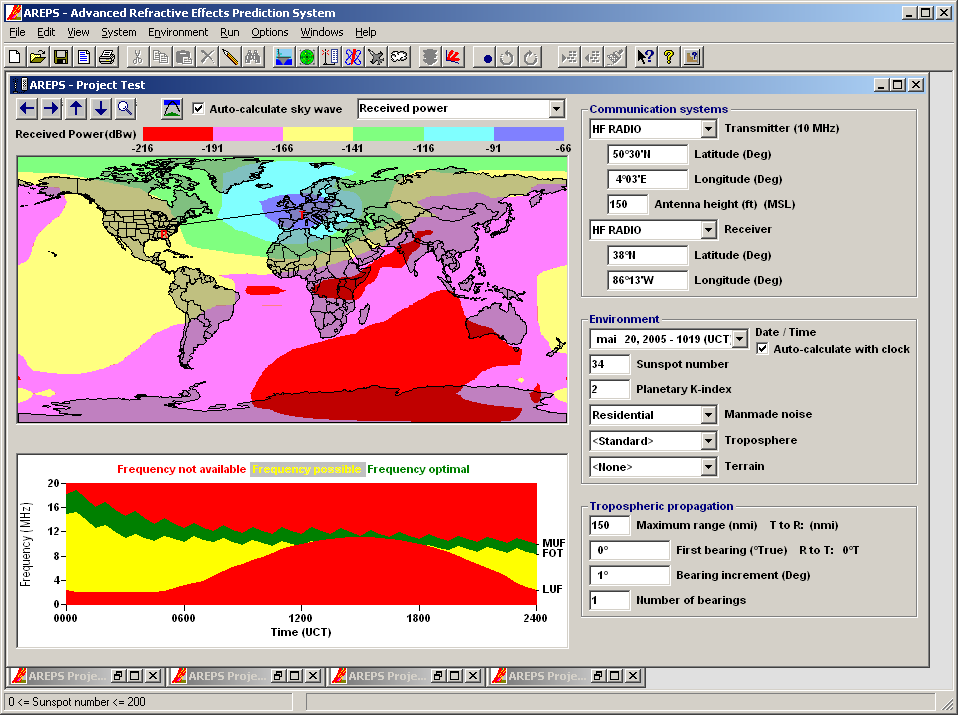Click the clipboard Paste icon

tap(184, 57)
